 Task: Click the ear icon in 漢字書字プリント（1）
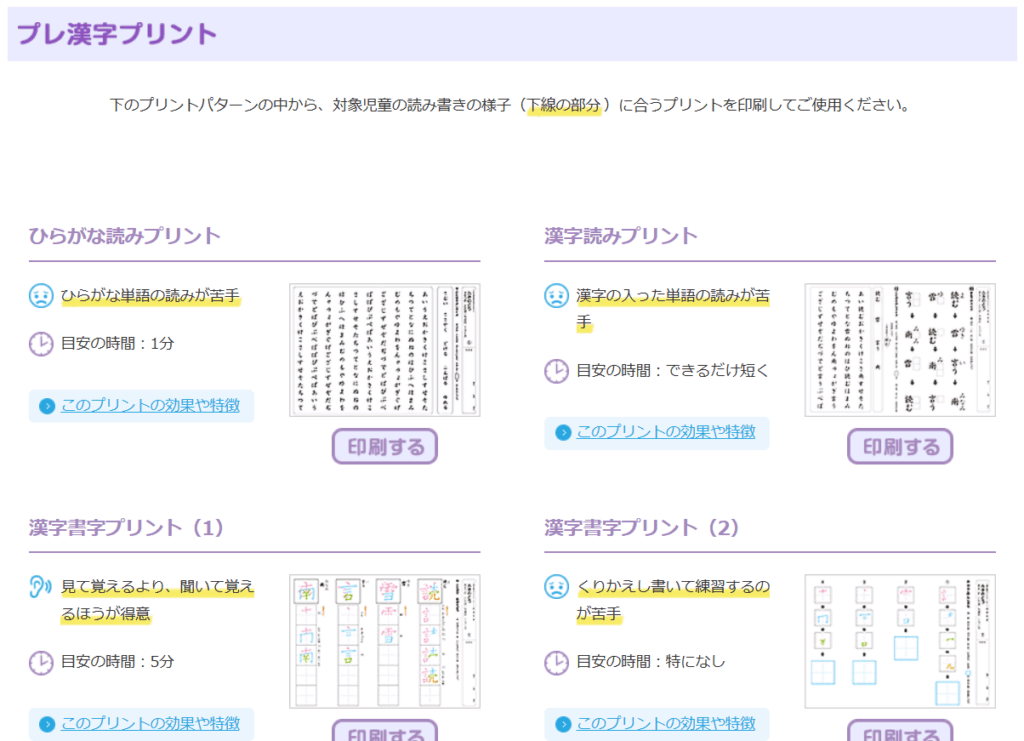[x=41, y=587]
